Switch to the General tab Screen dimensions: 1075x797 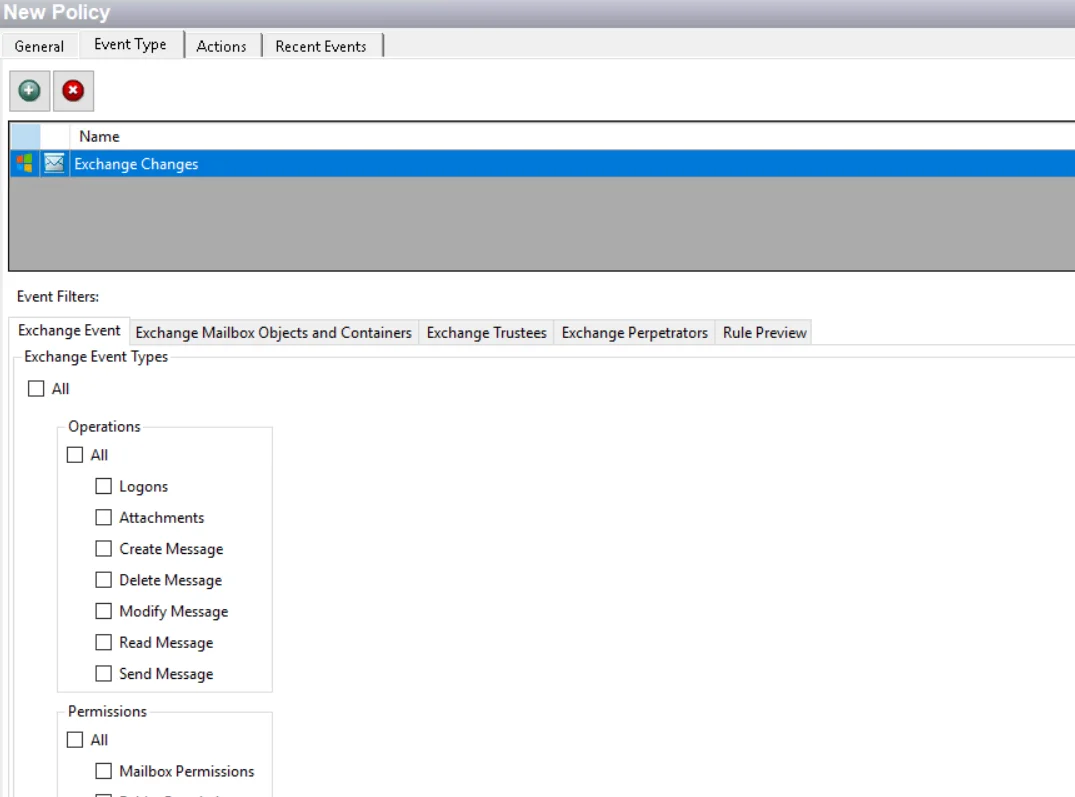coord(39,46)
